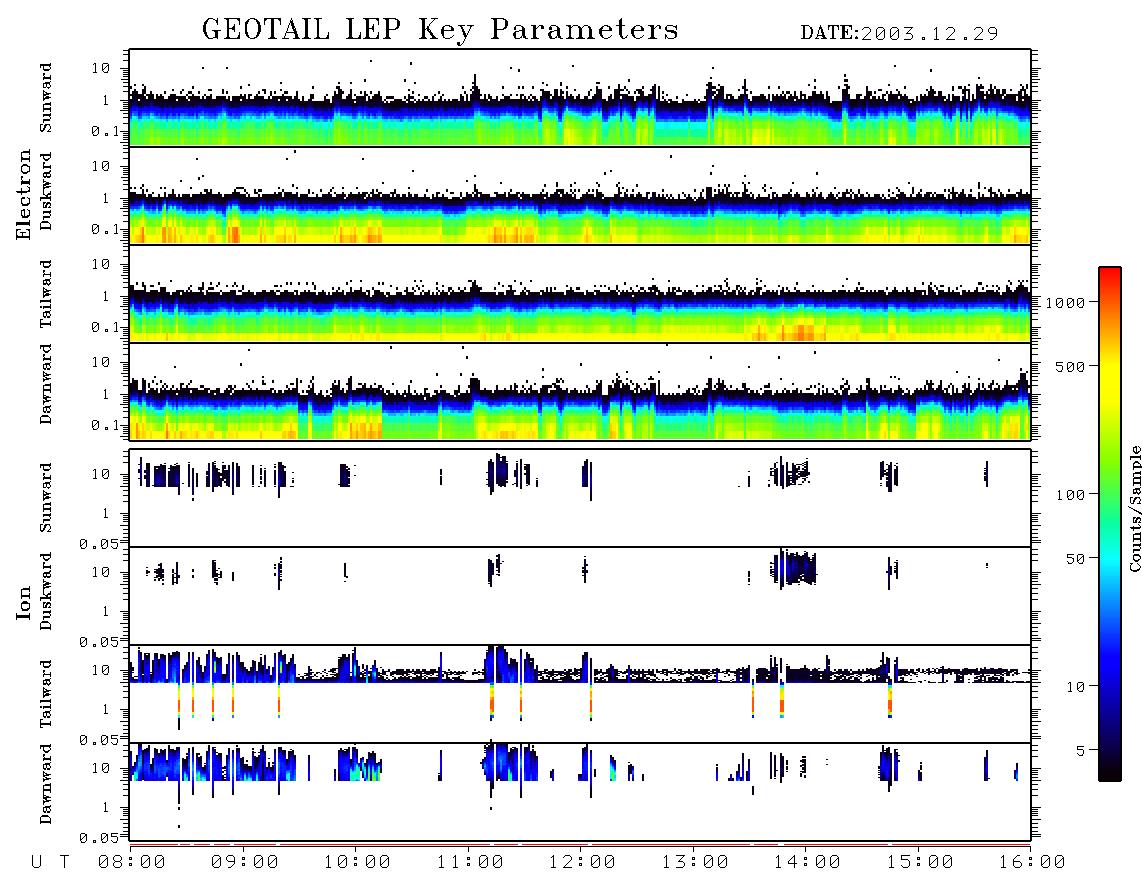Click the Electron "Sunward" panel label

point(46,97)
